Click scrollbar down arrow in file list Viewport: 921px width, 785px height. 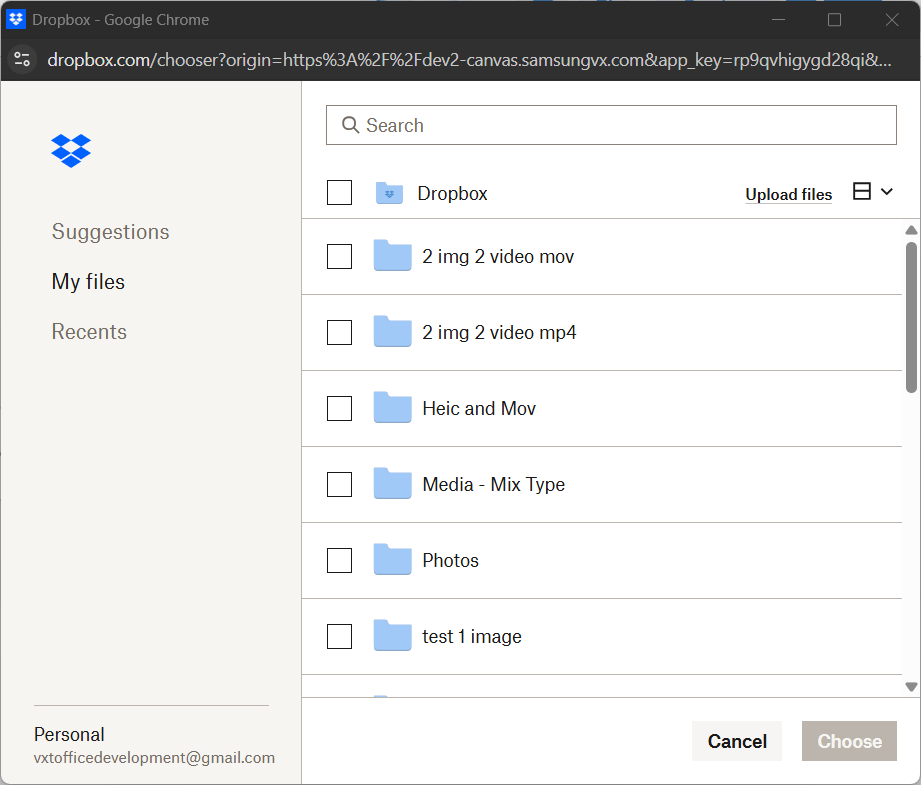tap(911, 686)
